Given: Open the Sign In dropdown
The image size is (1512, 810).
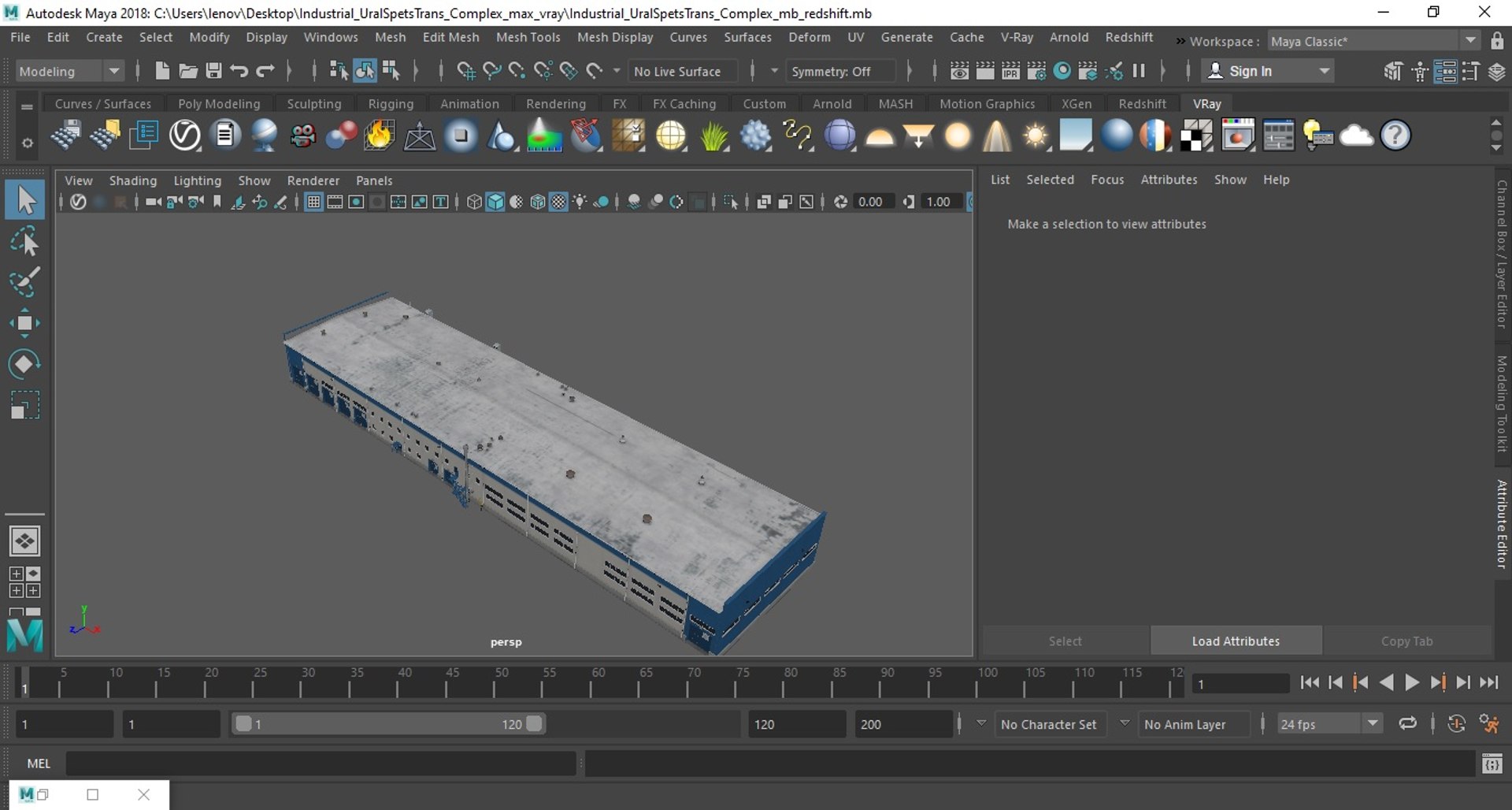Looking at the screenshot, I should click(1267, 71).
